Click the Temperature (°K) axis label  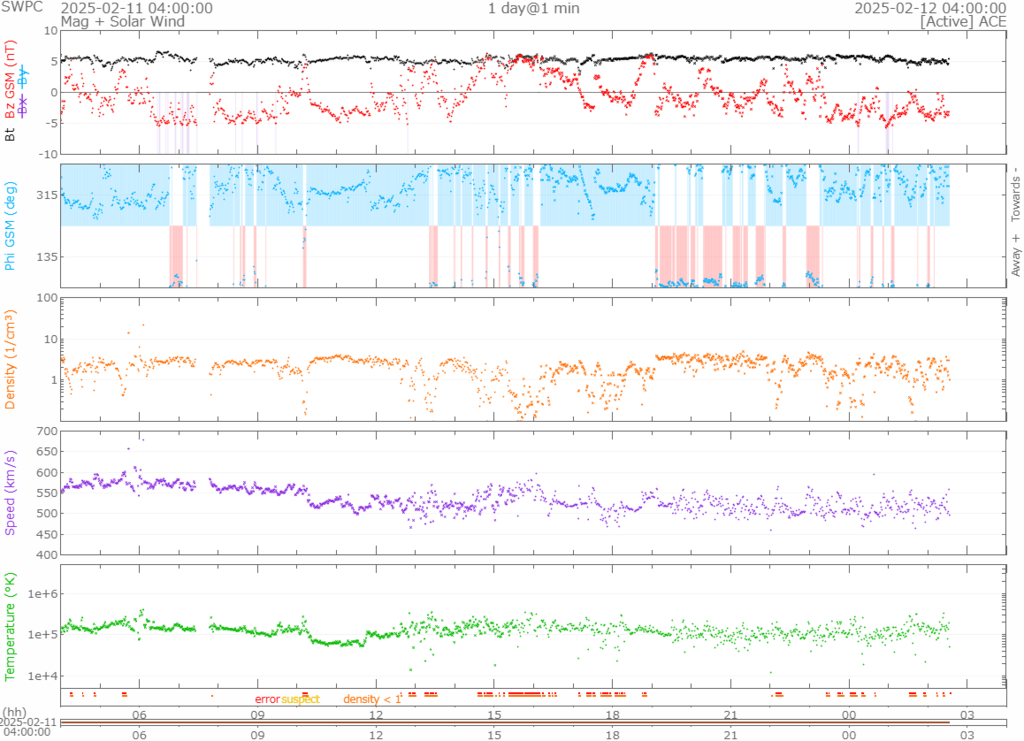12,625
